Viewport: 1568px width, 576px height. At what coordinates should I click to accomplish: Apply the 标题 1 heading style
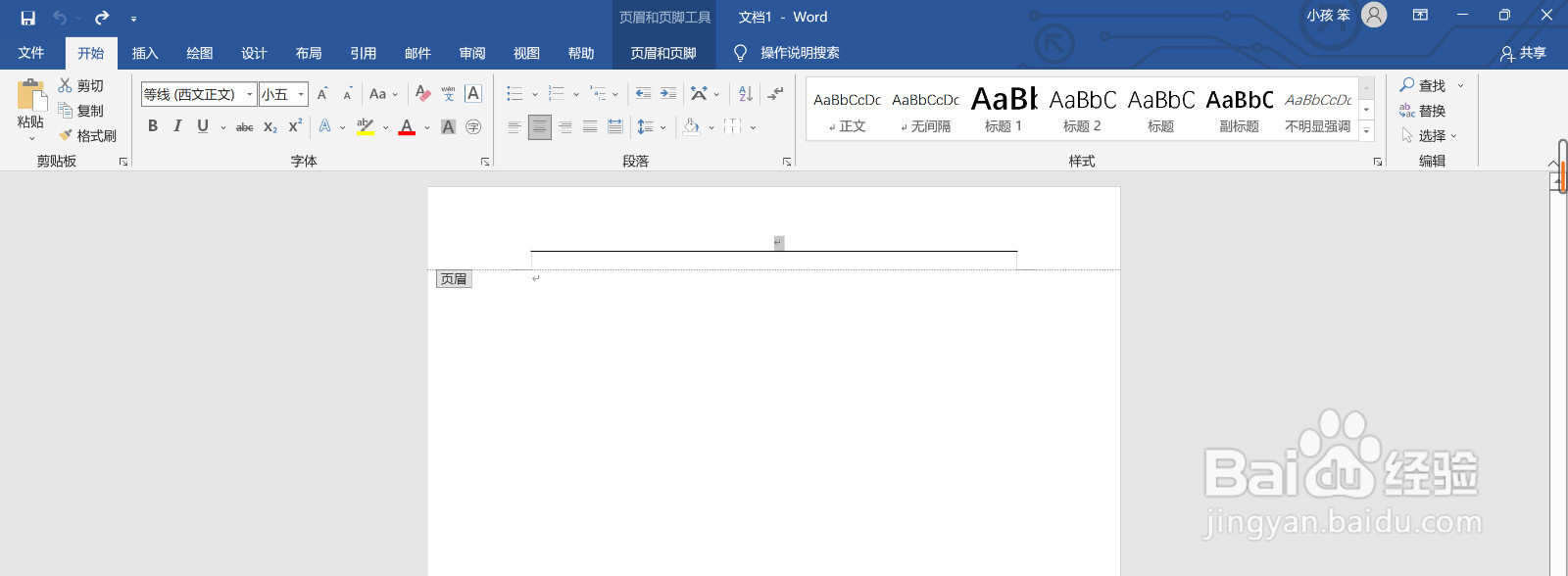pyautogui.click(x=1004, y=110)
